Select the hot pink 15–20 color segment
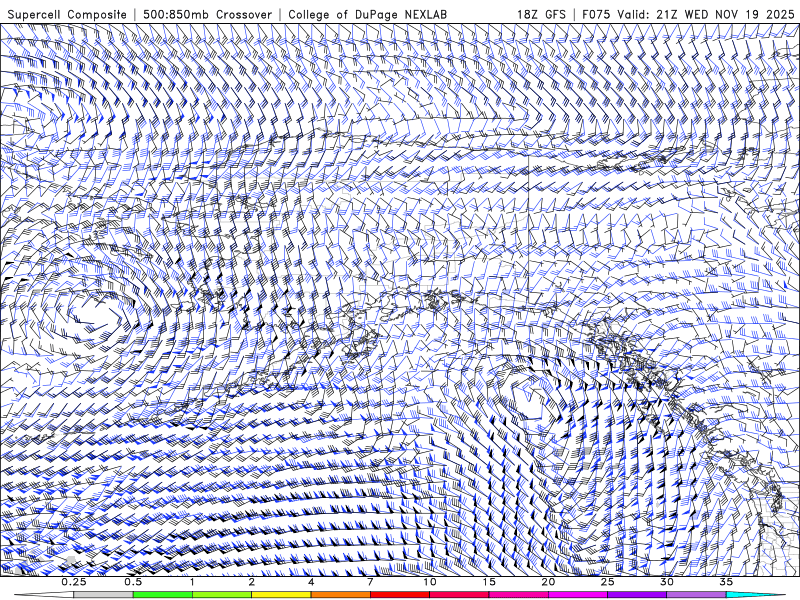The width and height of the screenshot is (800, 600). point(518,595)
